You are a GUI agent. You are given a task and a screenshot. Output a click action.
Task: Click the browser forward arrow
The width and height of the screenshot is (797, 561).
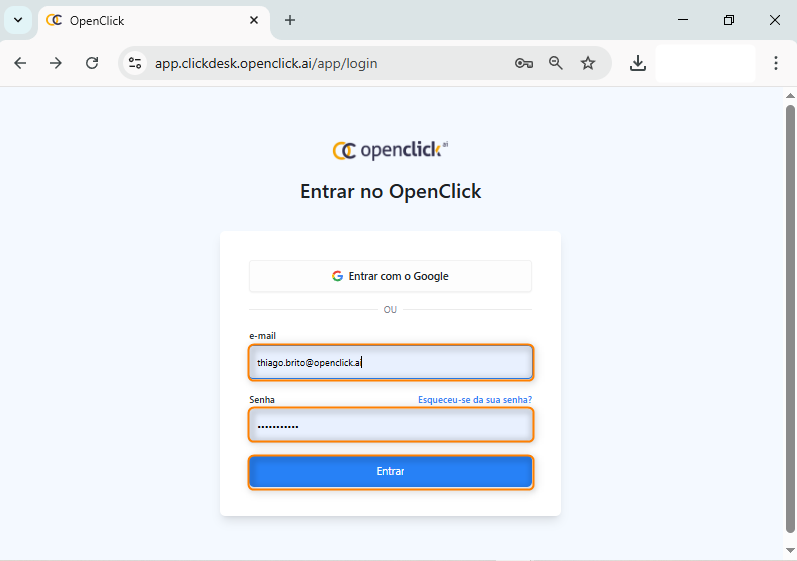(x=56, y=63)
